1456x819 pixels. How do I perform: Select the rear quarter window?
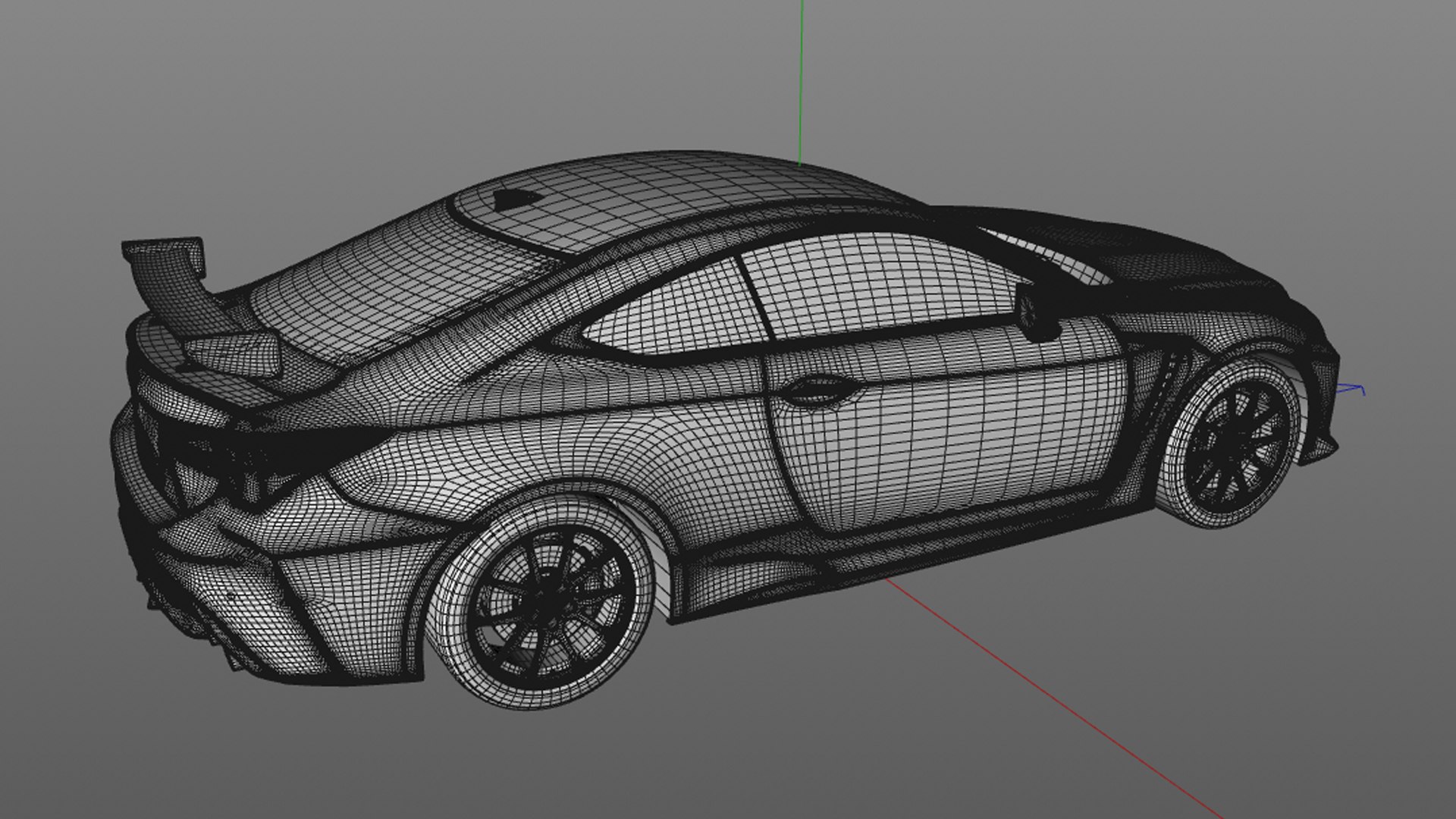[675, 311]
